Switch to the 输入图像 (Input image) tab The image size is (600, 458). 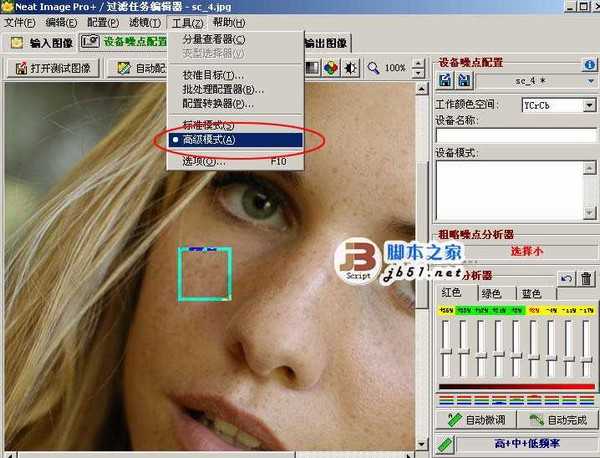pyautogui.click(x=42, y=43)
